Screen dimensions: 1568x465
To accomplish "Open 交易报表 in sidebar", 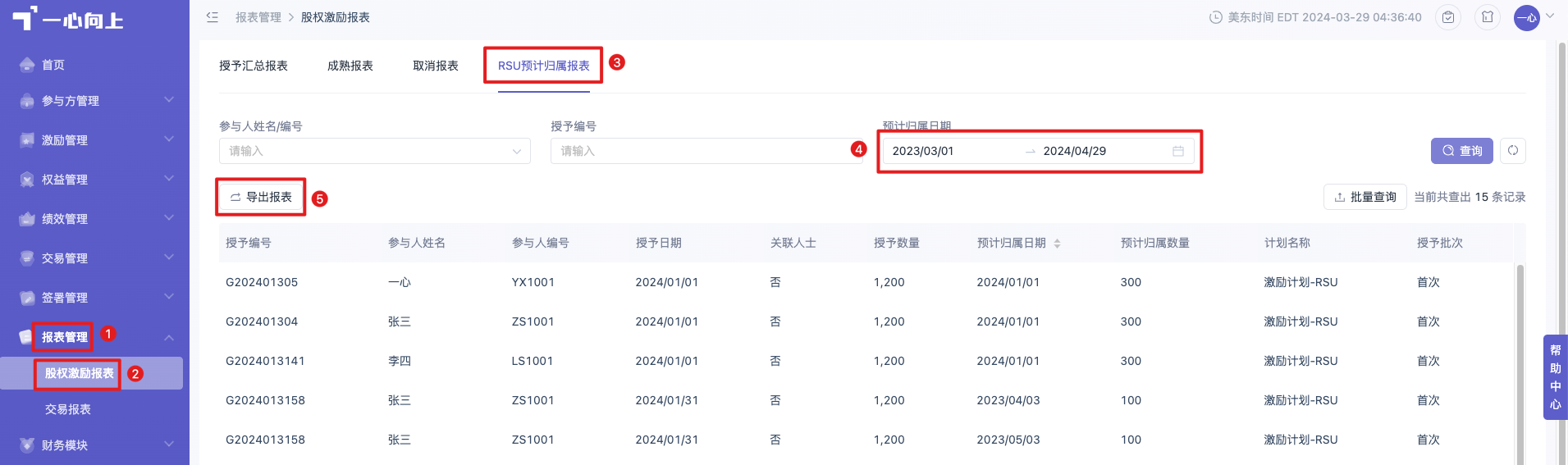I will [x=68, y=409].
